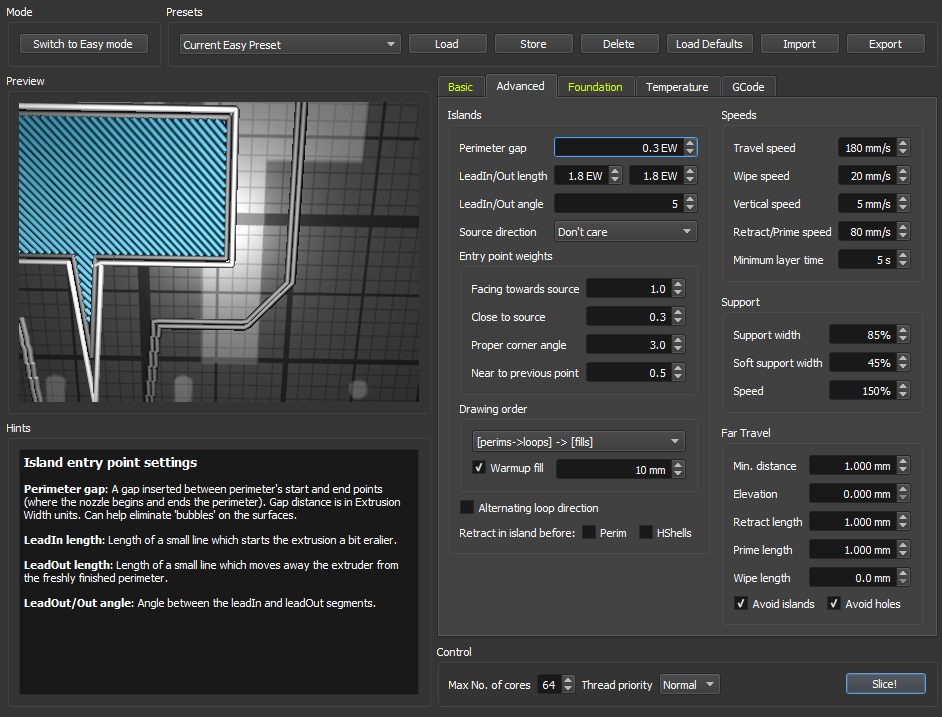The height and width of the screenshot is (717, 942).
Task: Click the Minimum layer time field
Action: click(865, 260)
